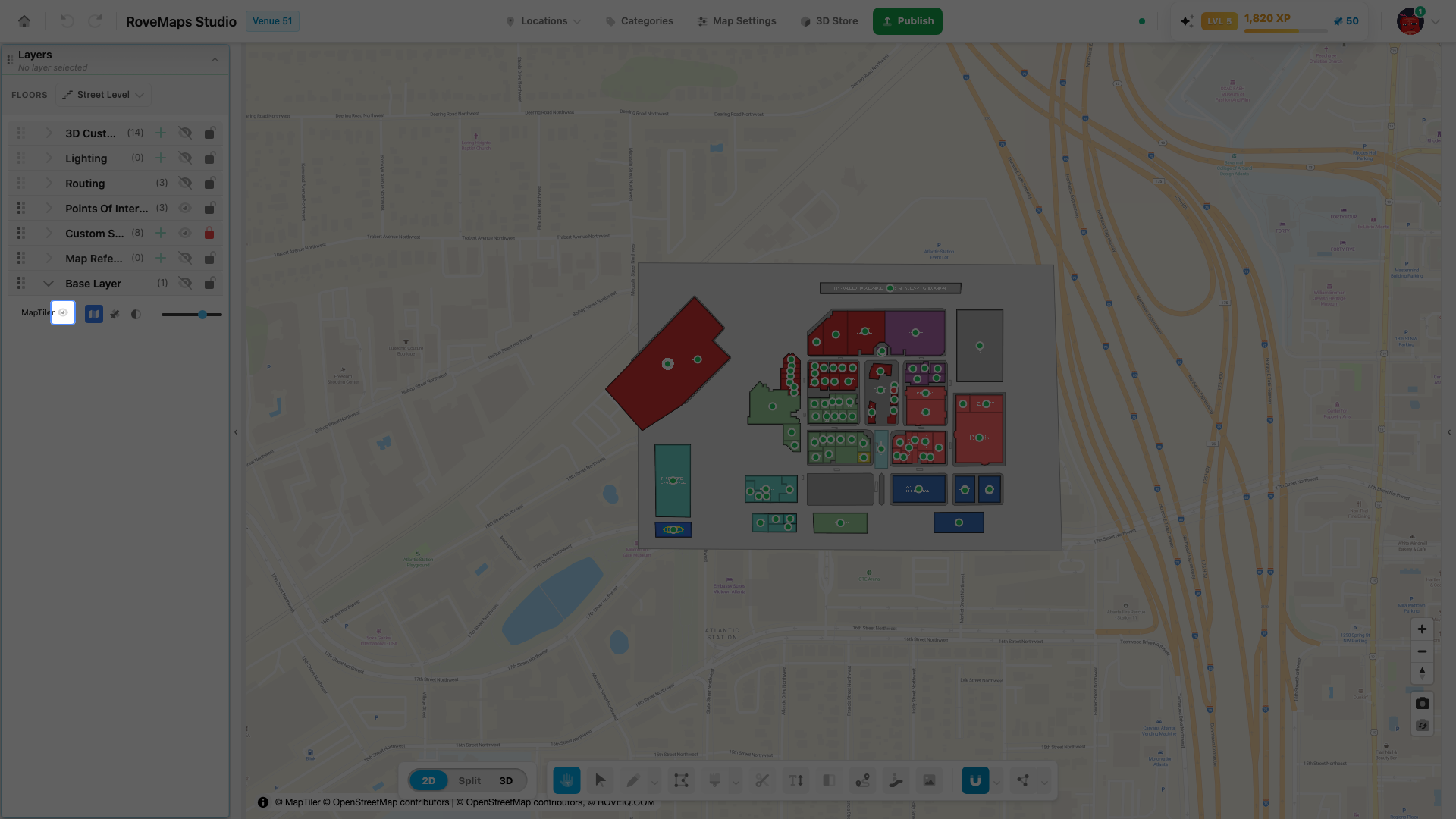Screen dimensions: 1456x819
Task: Add item to 3D Cust... layer
Action: coord(161,133)
